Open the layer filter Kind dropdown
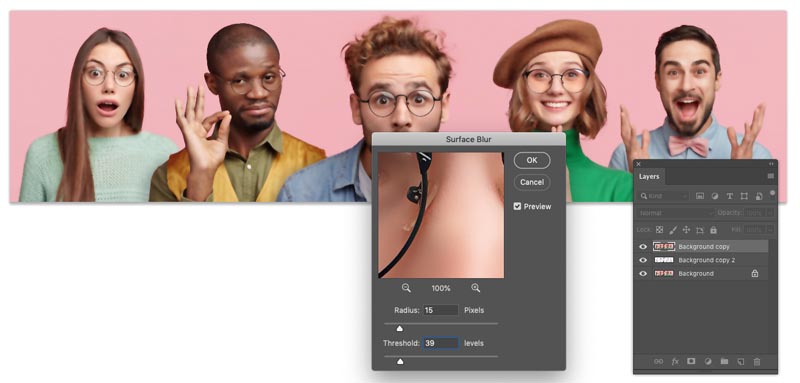The image size is (800, 383). pyautogui.click(x=665, y=196)
